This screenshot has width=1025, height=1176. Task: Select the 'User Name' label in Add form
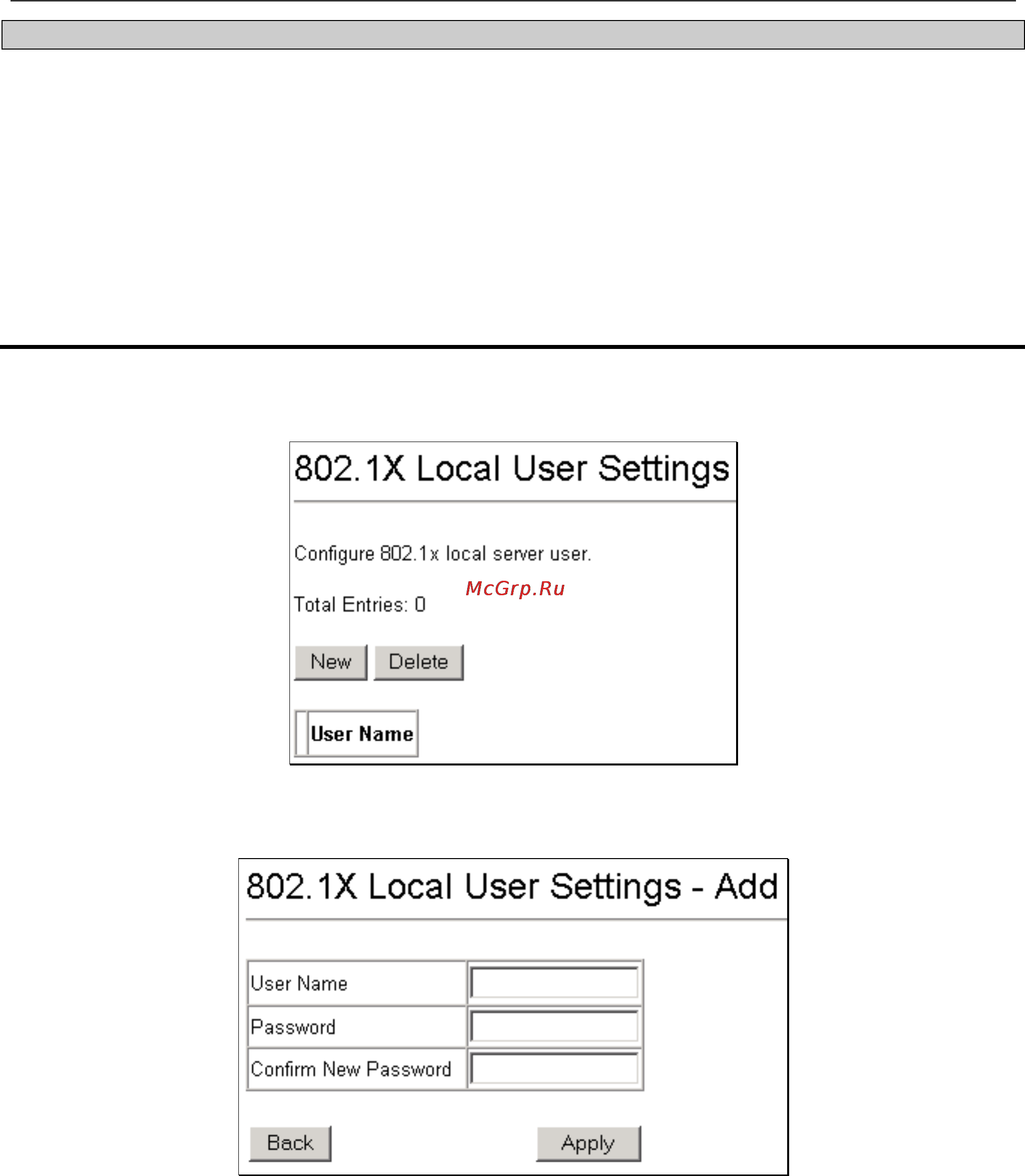pyautogui.click(x=299, y=984)
